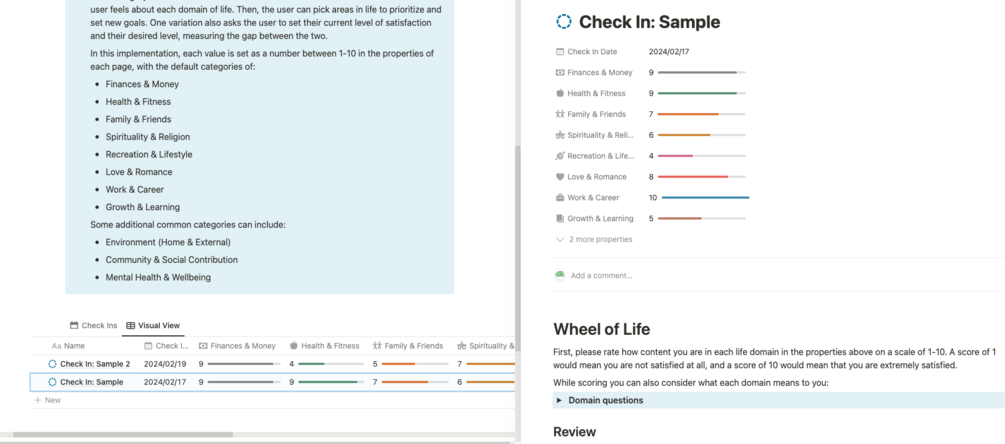Image resolution: width=1005 pixels, height=444 pixels.
Task: Click the Work & Career progress bar
Action: (705, 198)
